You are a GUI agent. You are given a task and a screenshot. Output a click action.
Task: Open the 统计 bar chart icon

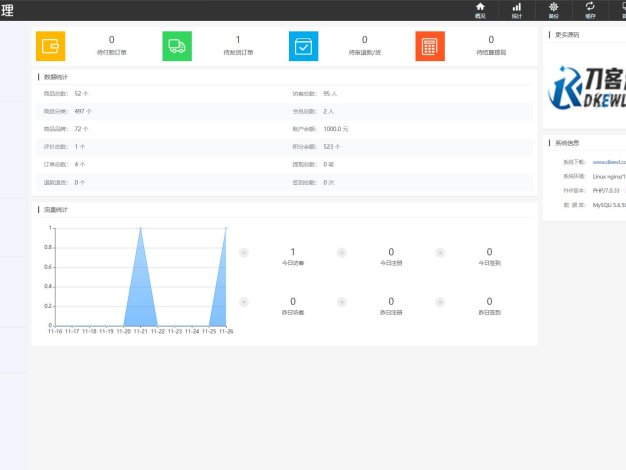click(516, 9)
